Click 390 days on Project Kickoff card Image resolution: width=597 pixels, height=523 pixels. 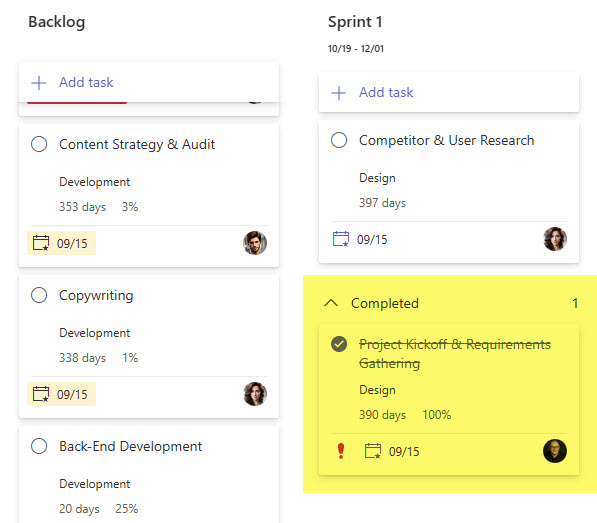coord(383,415)
